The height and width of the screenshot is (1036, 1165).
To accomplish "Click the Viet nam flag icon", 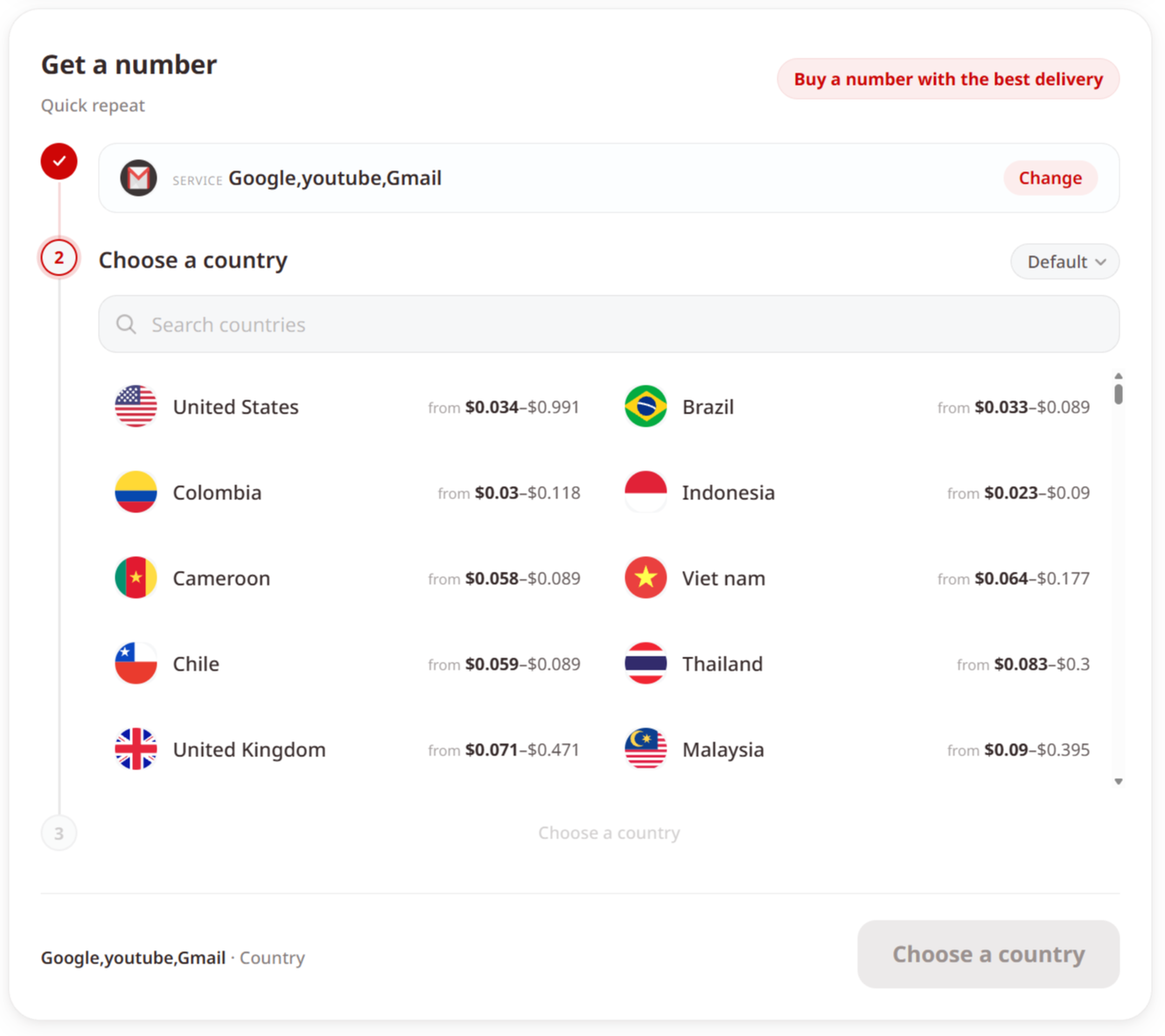I will click(x=645, y=578).
